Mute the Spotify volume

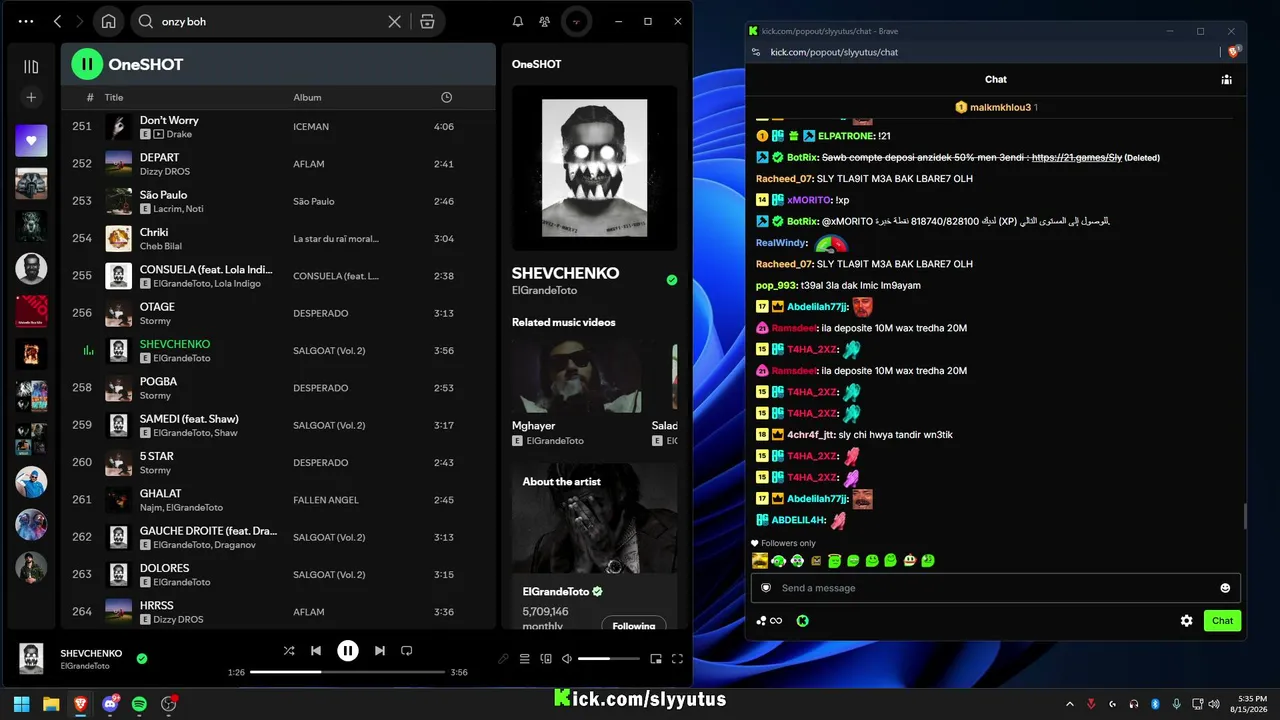click(x=567, y=659)
